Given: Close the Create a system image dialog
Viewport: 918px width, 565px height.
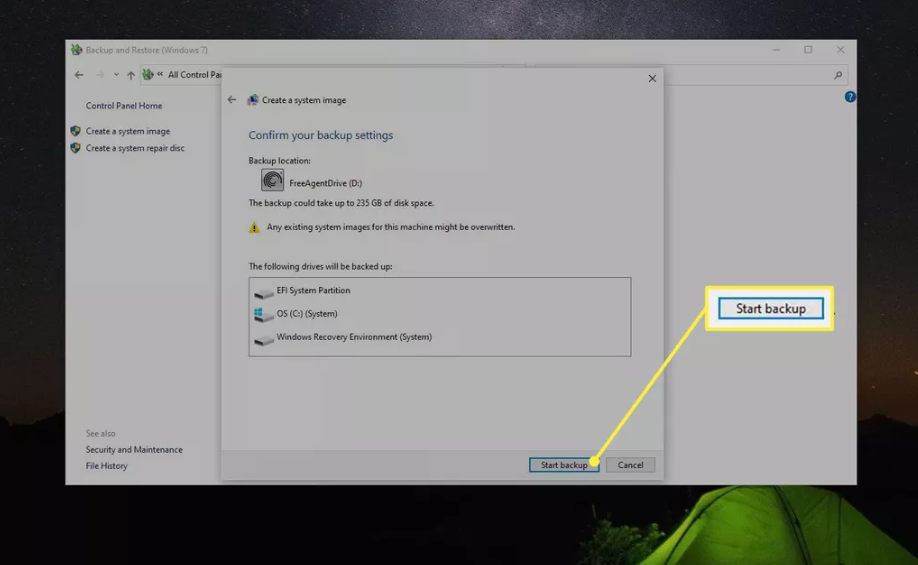Looking at the screenshot, I should point(652,78).
